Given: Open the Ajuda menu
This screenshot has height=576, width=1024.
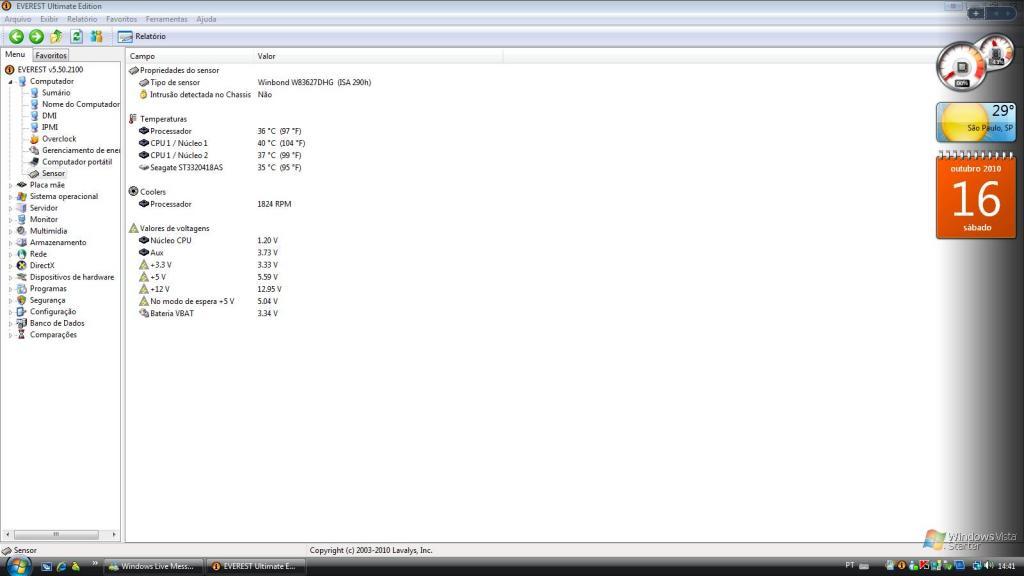Looking at the screenshot, I should (206, 19).
